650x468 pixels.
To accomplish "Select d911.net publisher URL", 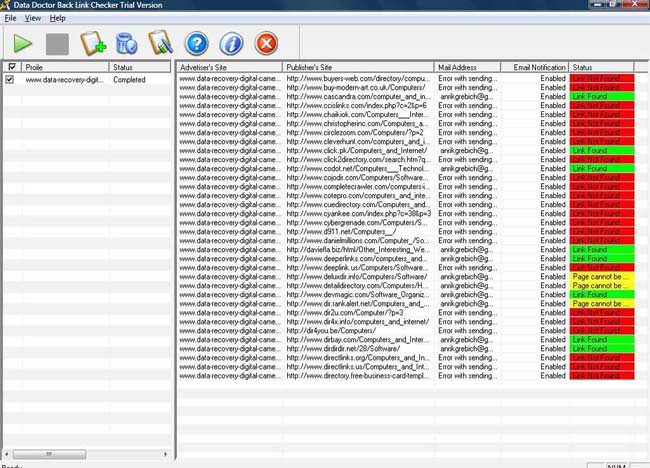I will [x=341, y=232].
